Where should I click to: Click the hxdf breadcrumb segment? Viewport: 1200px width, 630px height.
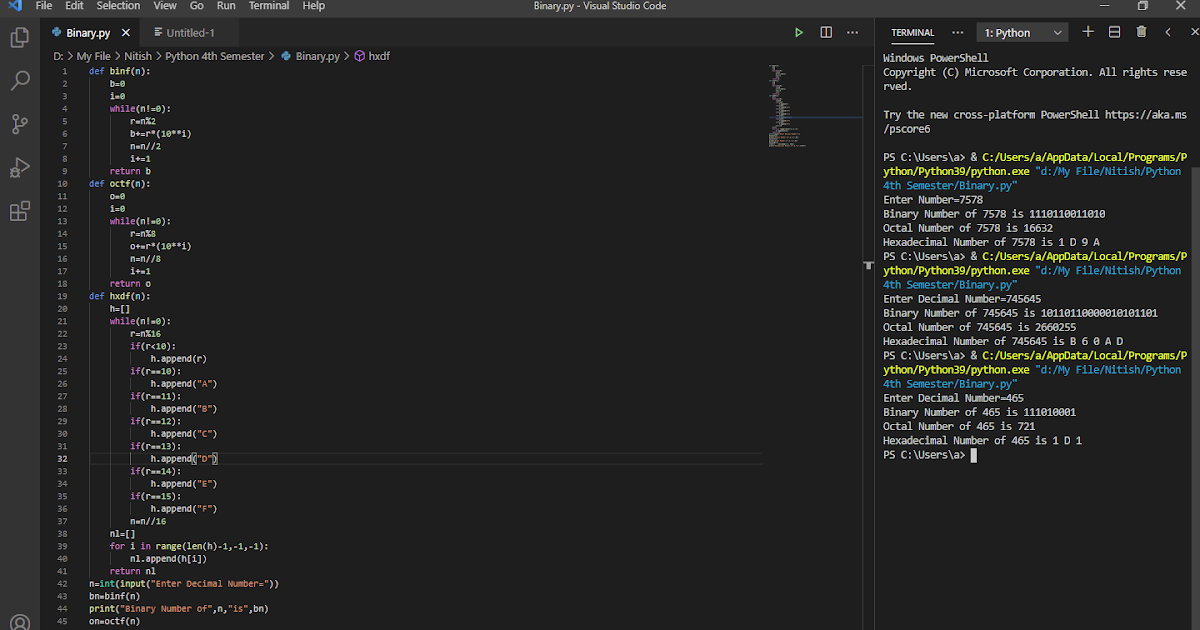click(379, 56)
